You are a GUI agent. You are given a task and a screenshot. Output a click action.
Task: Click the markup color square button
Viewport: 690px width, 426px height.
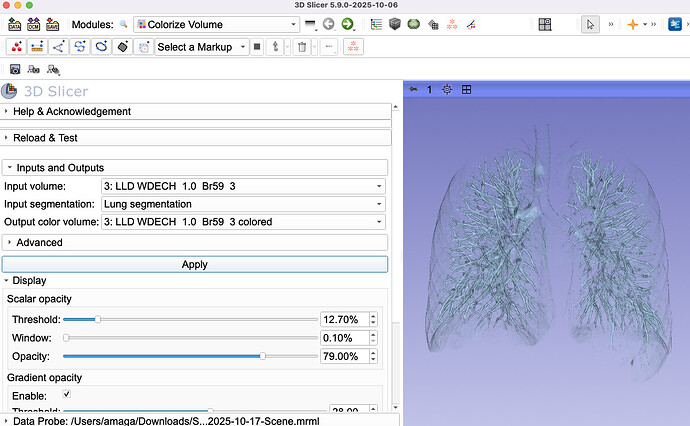tap(257, 47)
